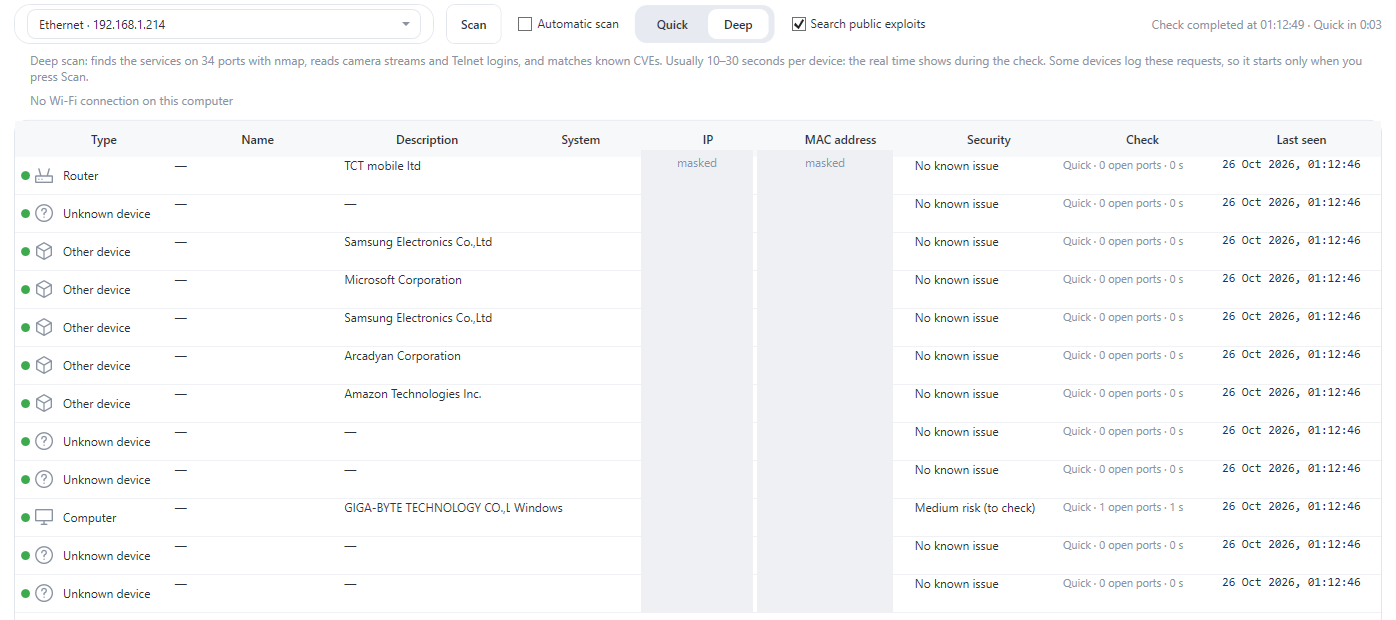
Task: Click GIGA-BYTE TECHNOLOGY CO.,L description
Action: (x=428, y=508)
